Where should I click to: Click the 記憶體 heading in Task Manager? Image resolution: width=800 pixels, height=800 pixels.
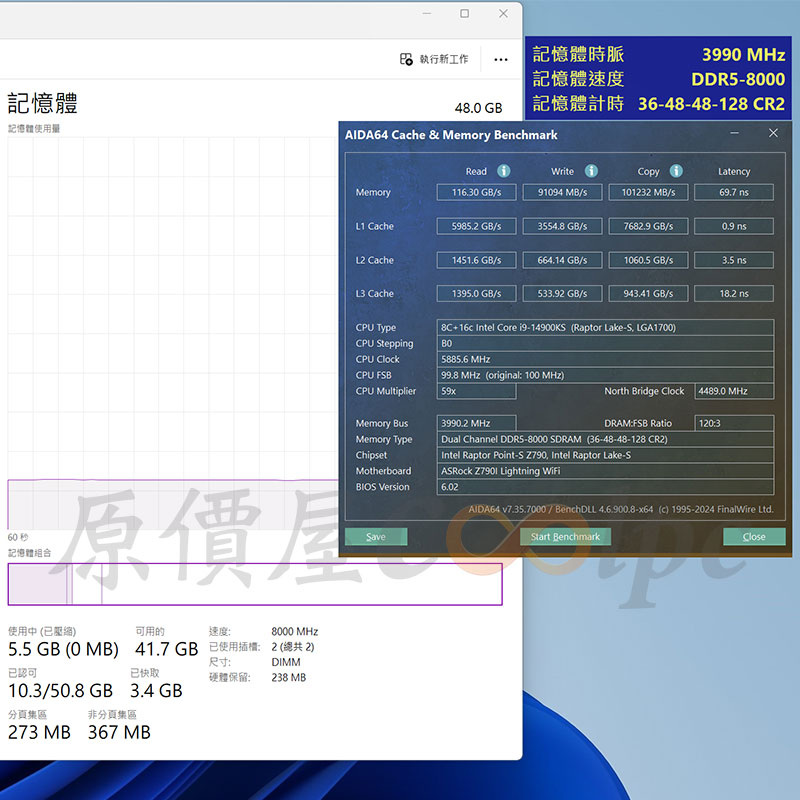42,103
